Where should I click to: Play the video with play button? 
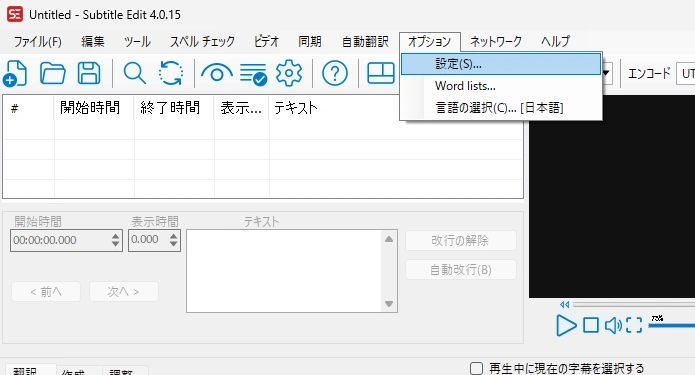click(x=566, y=325)
